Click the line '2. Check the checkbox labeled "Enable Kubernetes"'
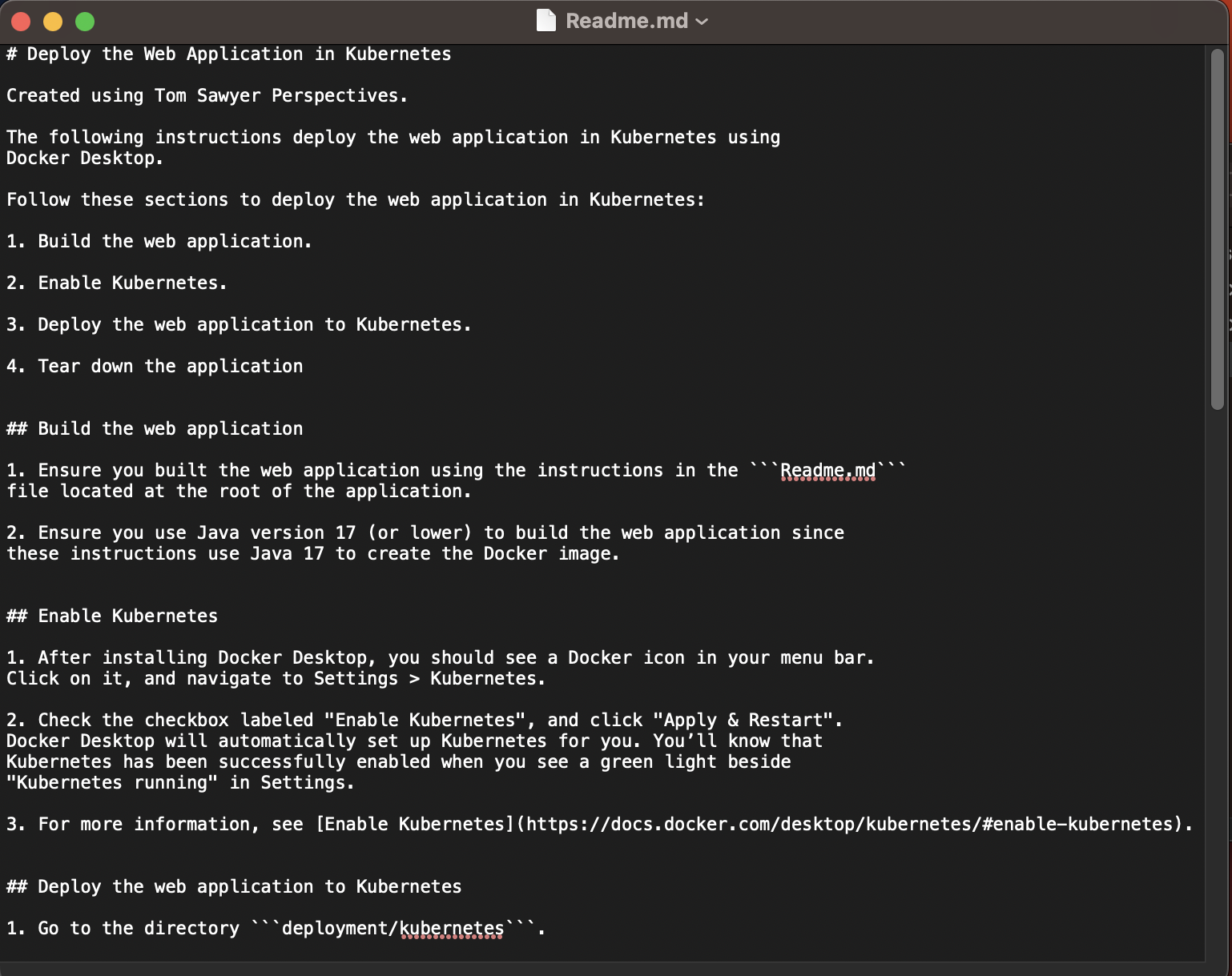1232x976 pixels. click(x=425, y=721)
